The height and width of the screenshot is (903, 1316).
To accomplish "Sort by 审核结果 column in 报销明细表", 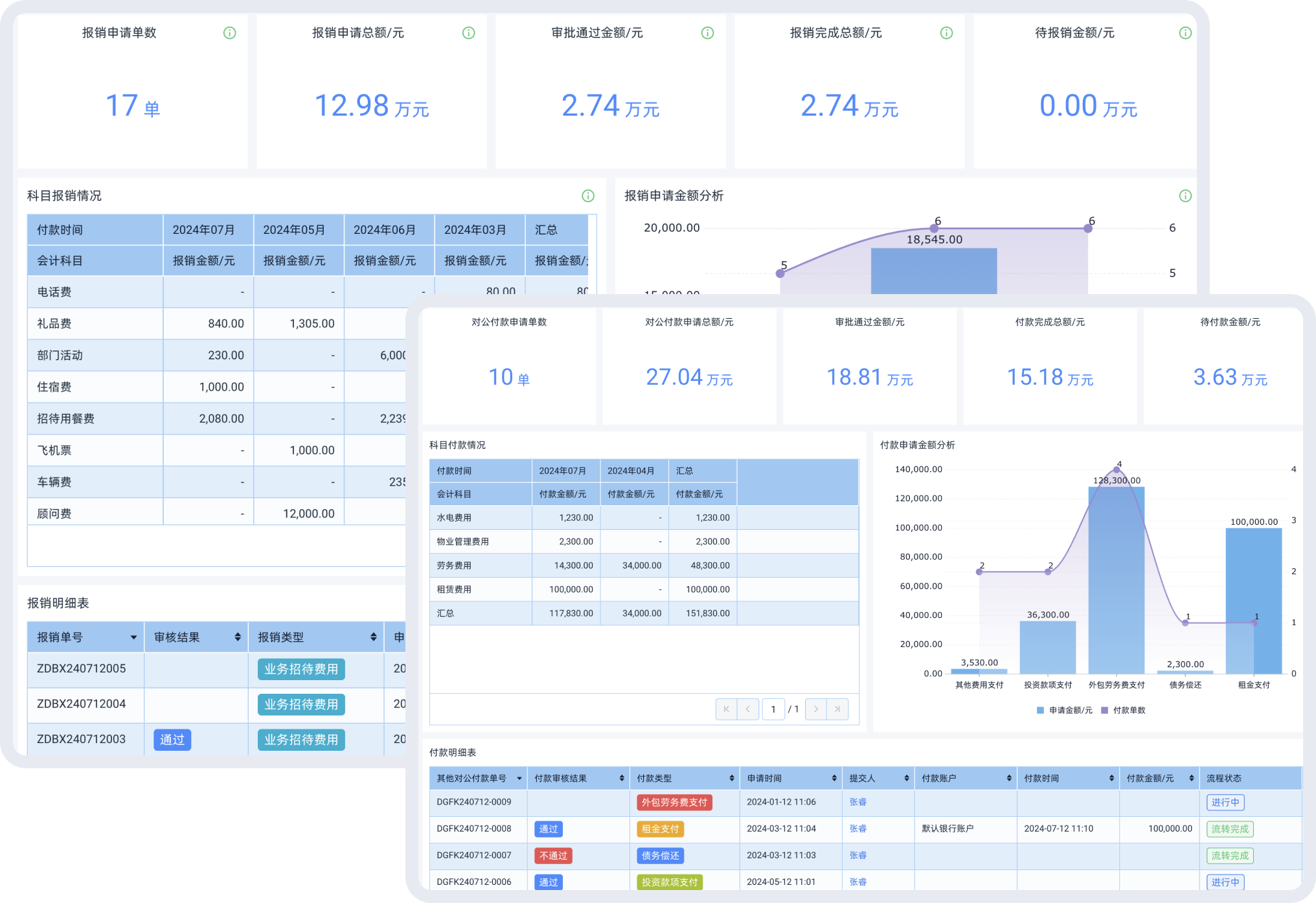I will (238, 637).
